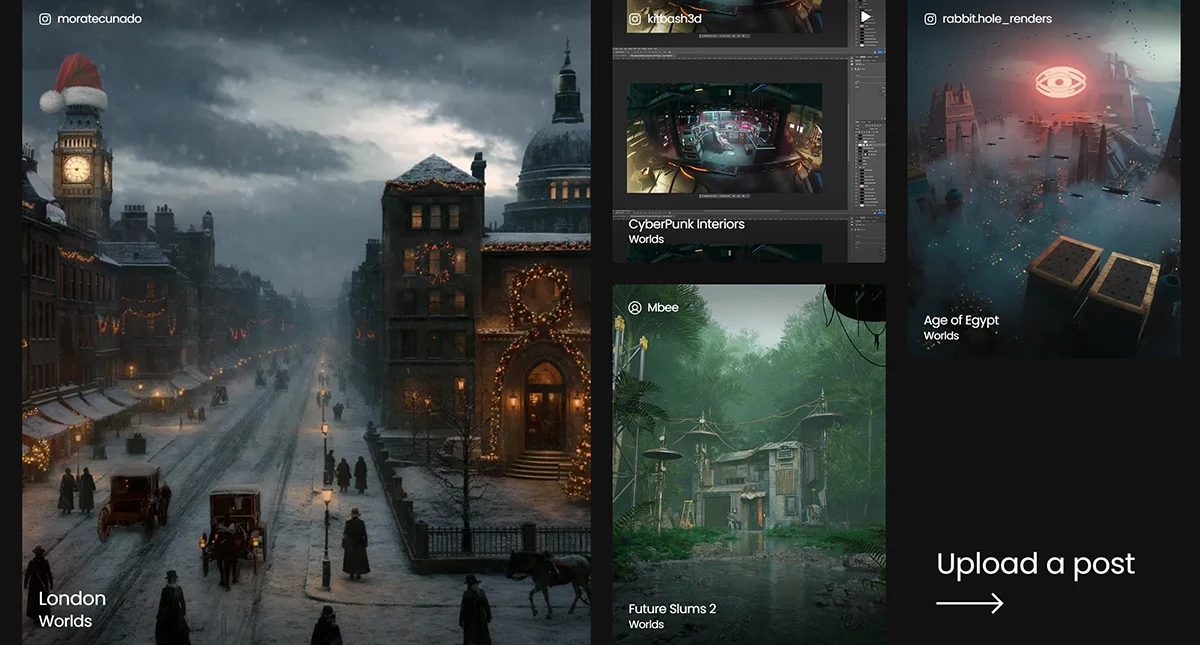Open the Age of Egypt title
1200x645 pixels.
[961, 320]
